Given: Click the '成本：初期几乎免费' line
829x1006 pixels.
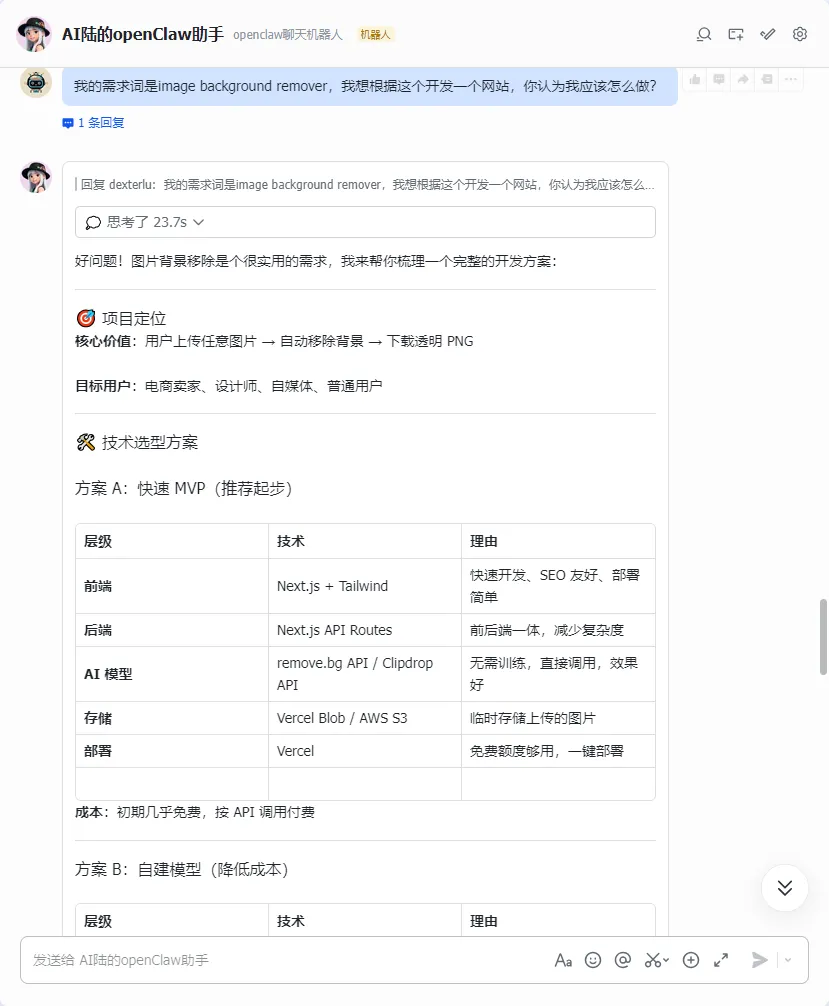Looking at the screenshot, I should 195,812.
